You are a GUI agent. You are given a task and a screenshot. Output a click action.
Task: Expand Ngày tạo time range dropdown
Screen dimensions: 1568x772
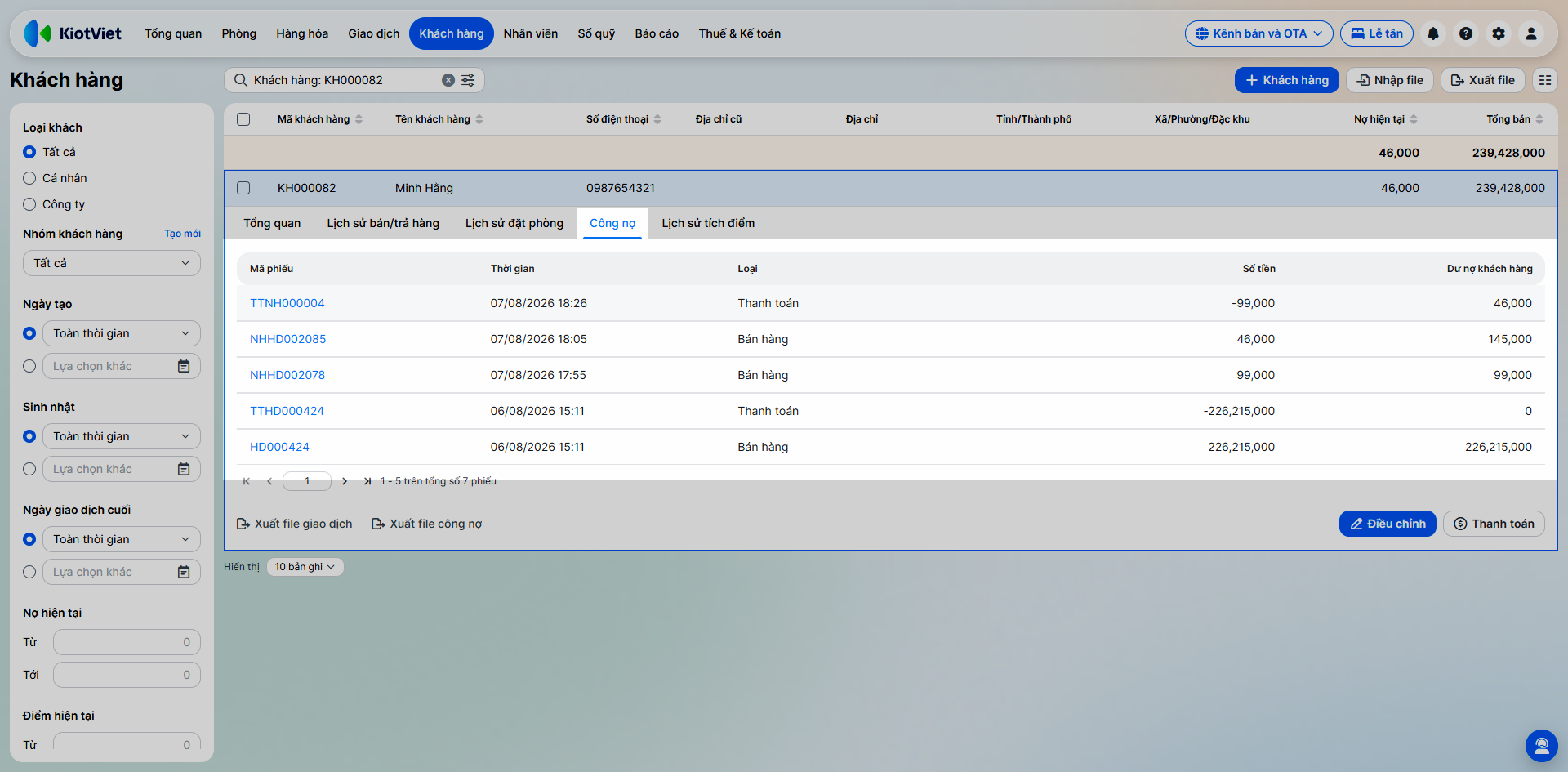tap(122, 333)
